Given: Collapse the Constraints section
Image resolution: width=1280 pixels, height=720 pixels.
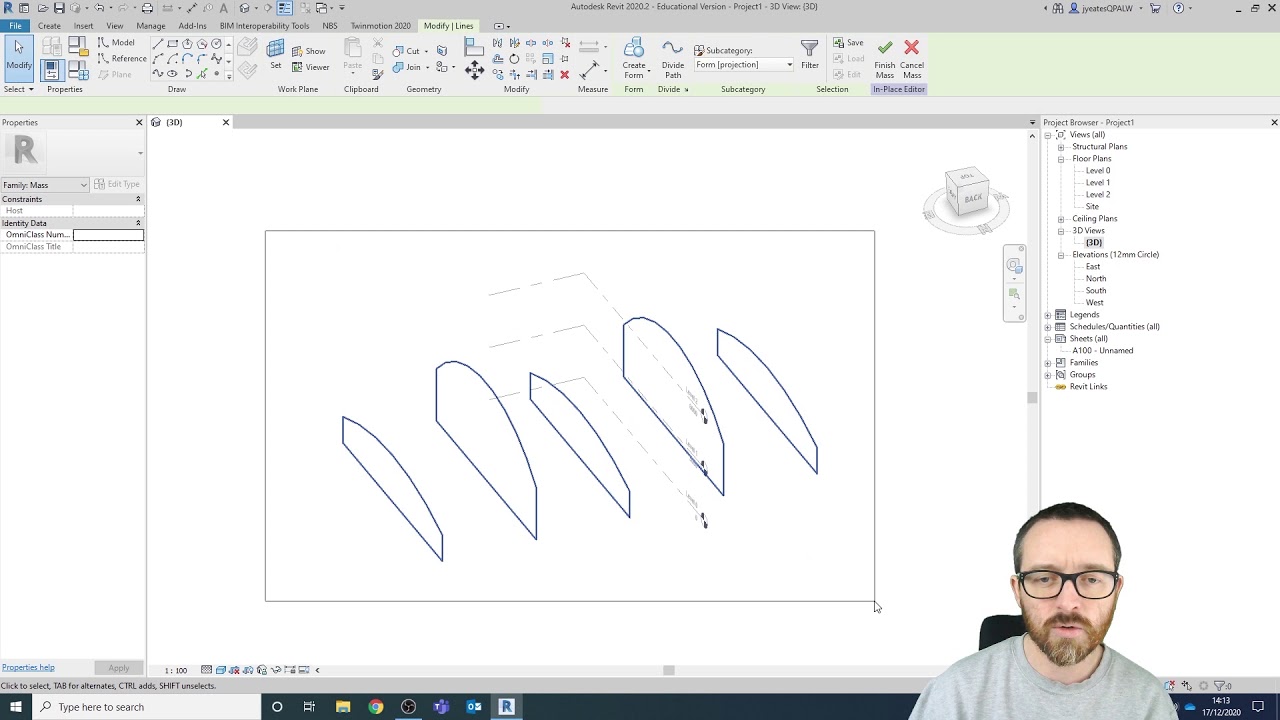Looking at the screenshot, I should 138,199.
